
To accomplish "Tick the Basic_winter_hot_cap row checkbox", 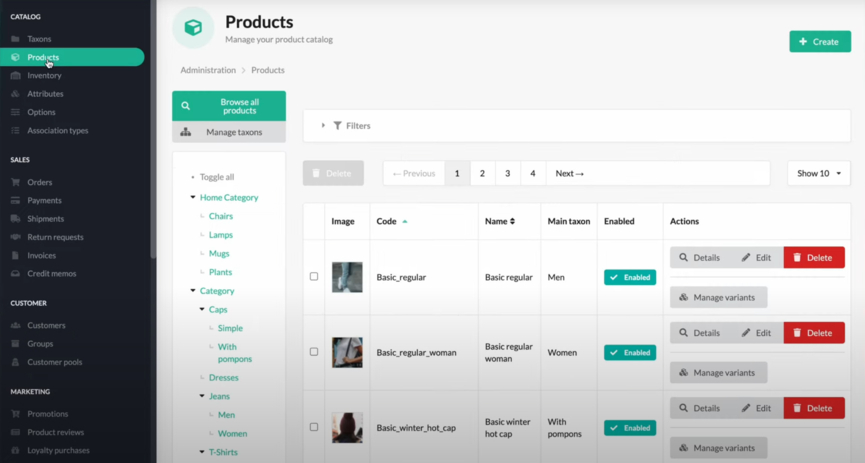I will click(314, 427).
